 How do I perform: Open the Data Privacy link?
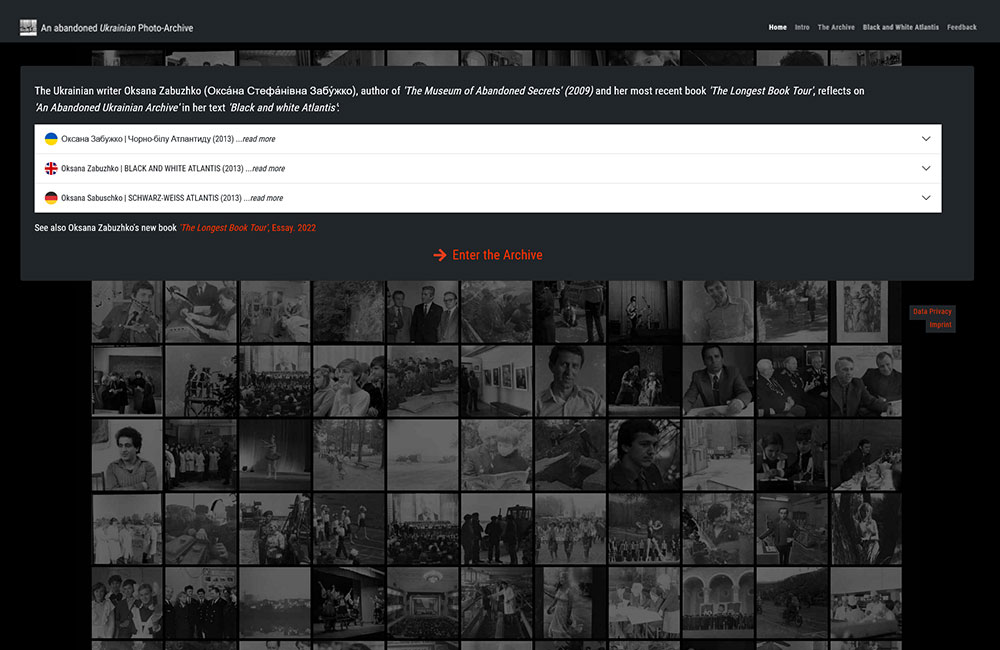932,312
